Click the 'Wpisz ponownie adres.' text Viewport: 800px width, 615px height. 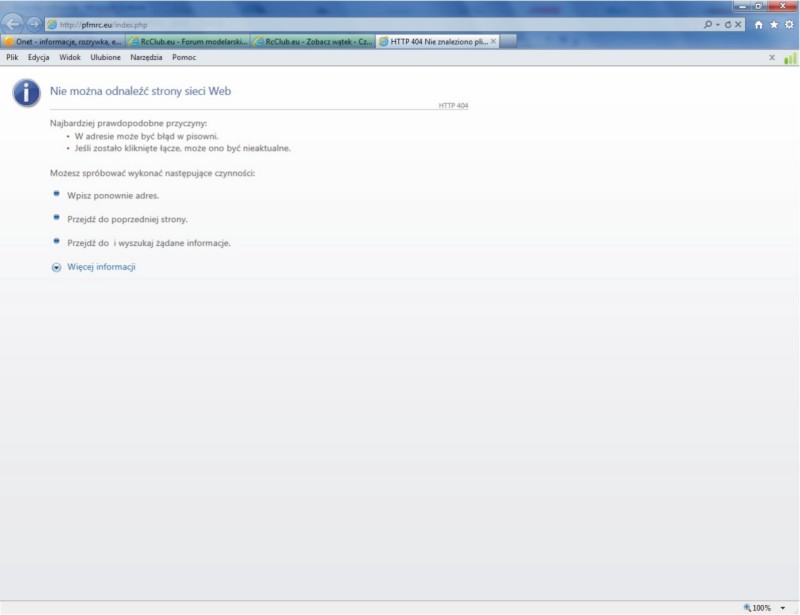pos(113,196)
